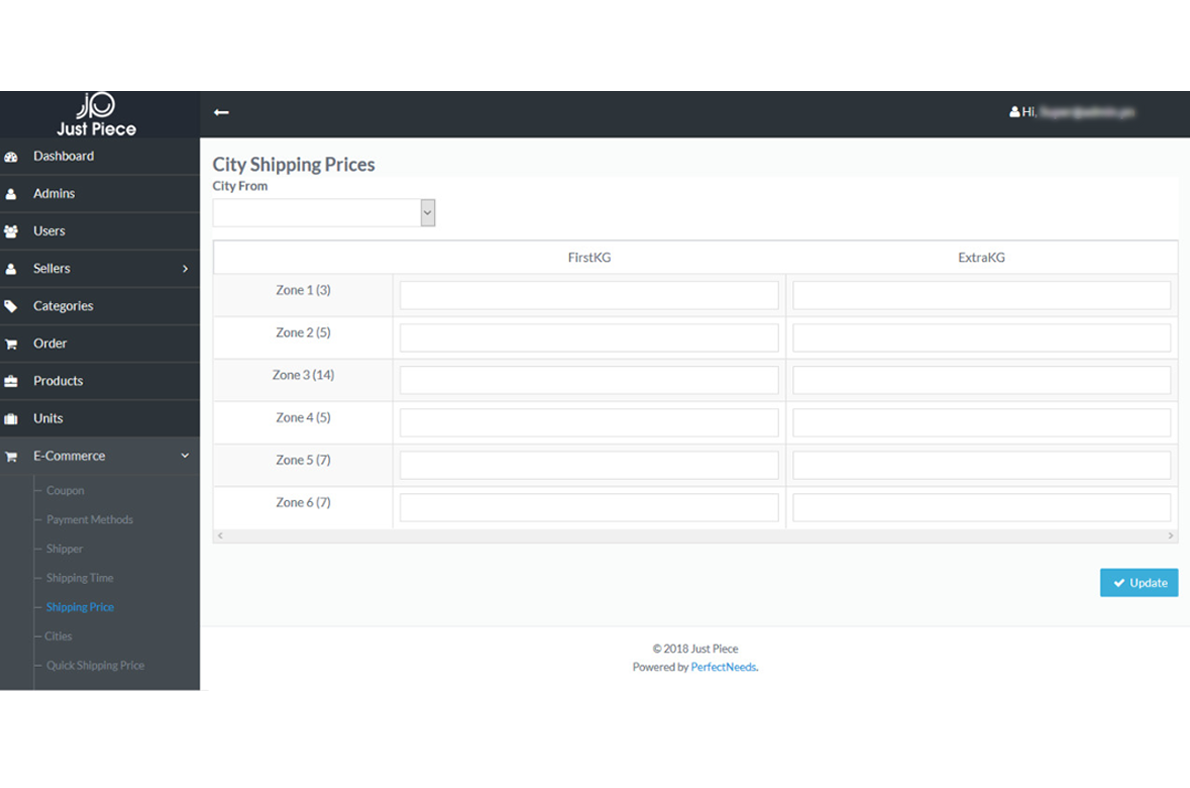
Task: Click the back arrow icon in header
Action: 221,112
